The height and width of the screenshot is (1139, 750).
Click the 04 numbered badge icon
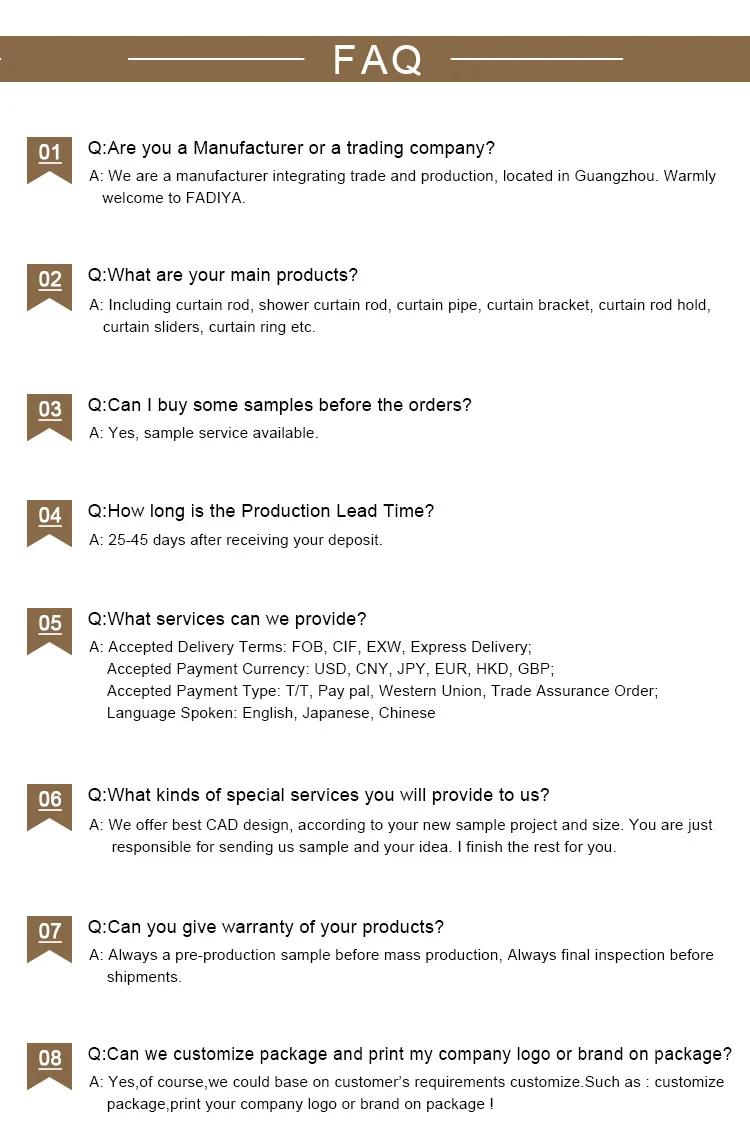(x=49, y=519)
